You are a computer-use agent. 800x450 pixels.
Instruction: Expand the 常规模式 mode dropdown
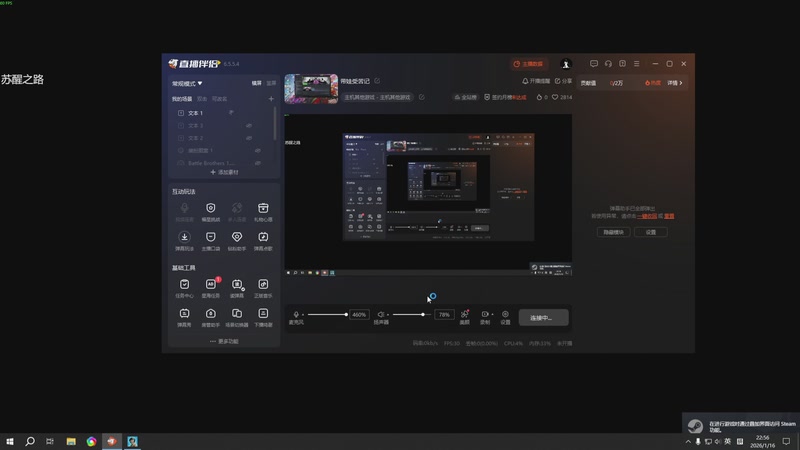[187, 83]
